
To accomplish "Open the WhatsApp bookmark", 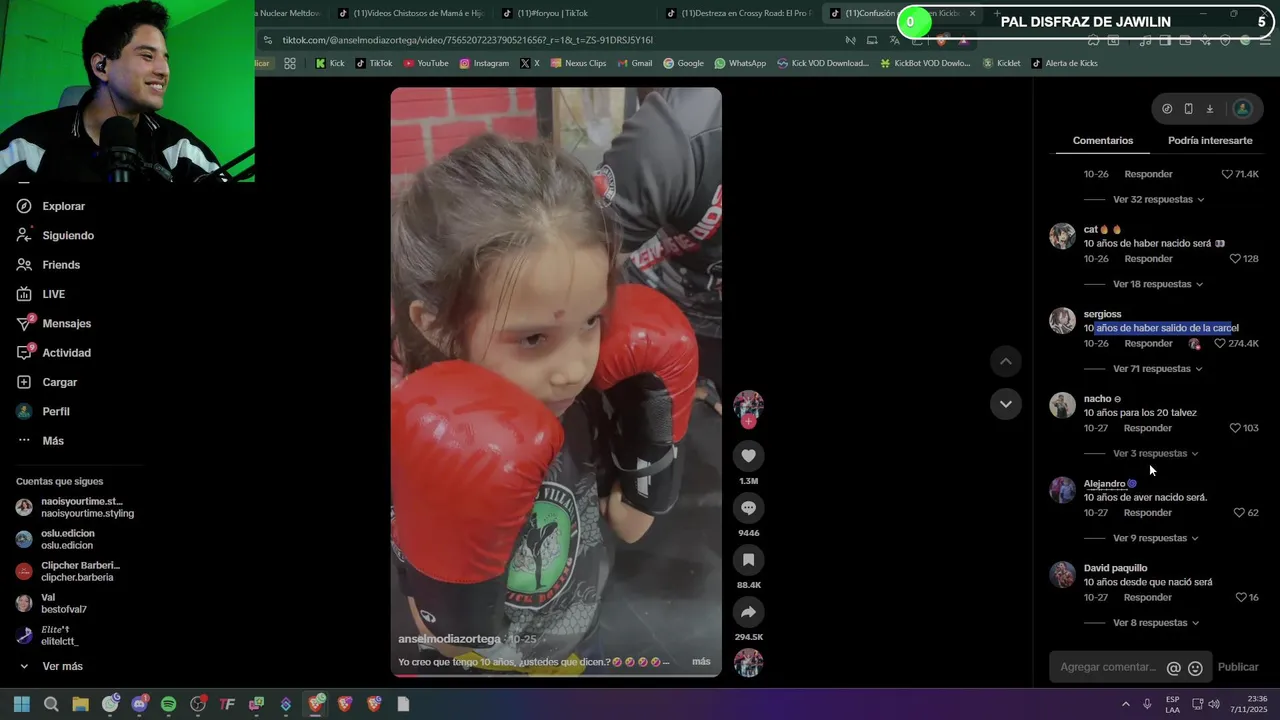I will (740, 63).
